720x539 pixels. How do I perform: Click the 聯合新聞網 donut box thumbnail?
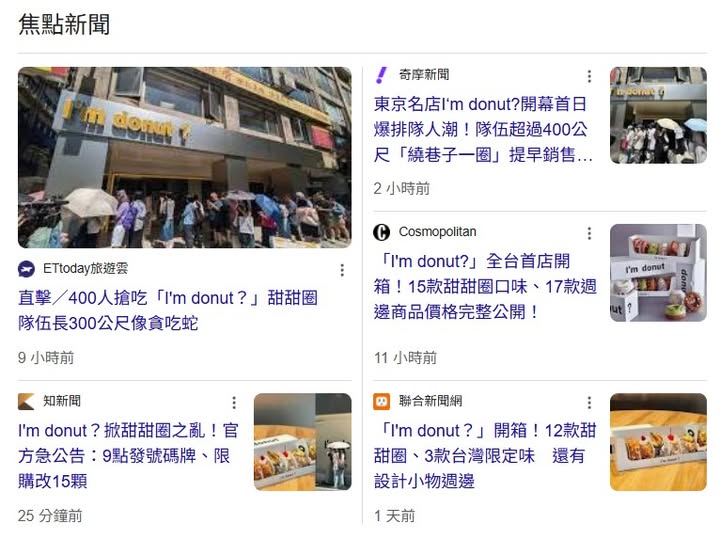click(x=658, y=442)
